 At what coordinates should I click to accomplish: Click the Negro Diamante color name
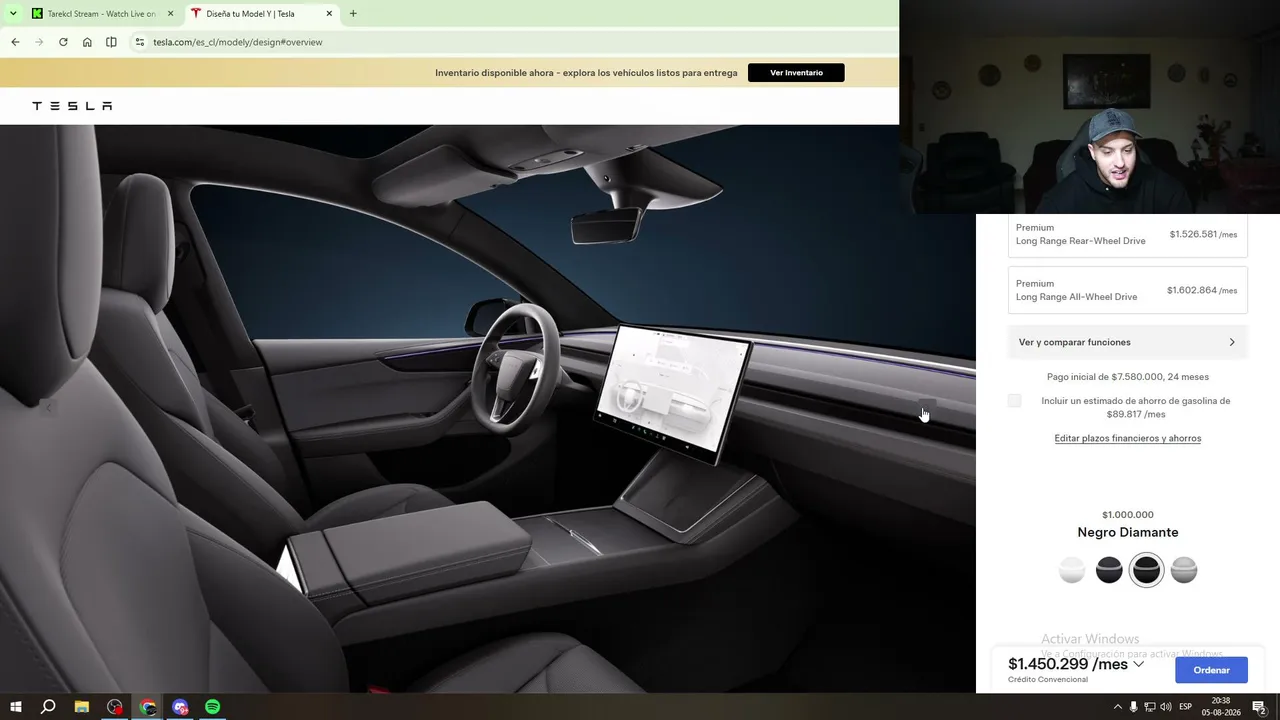pos(1128,532)
